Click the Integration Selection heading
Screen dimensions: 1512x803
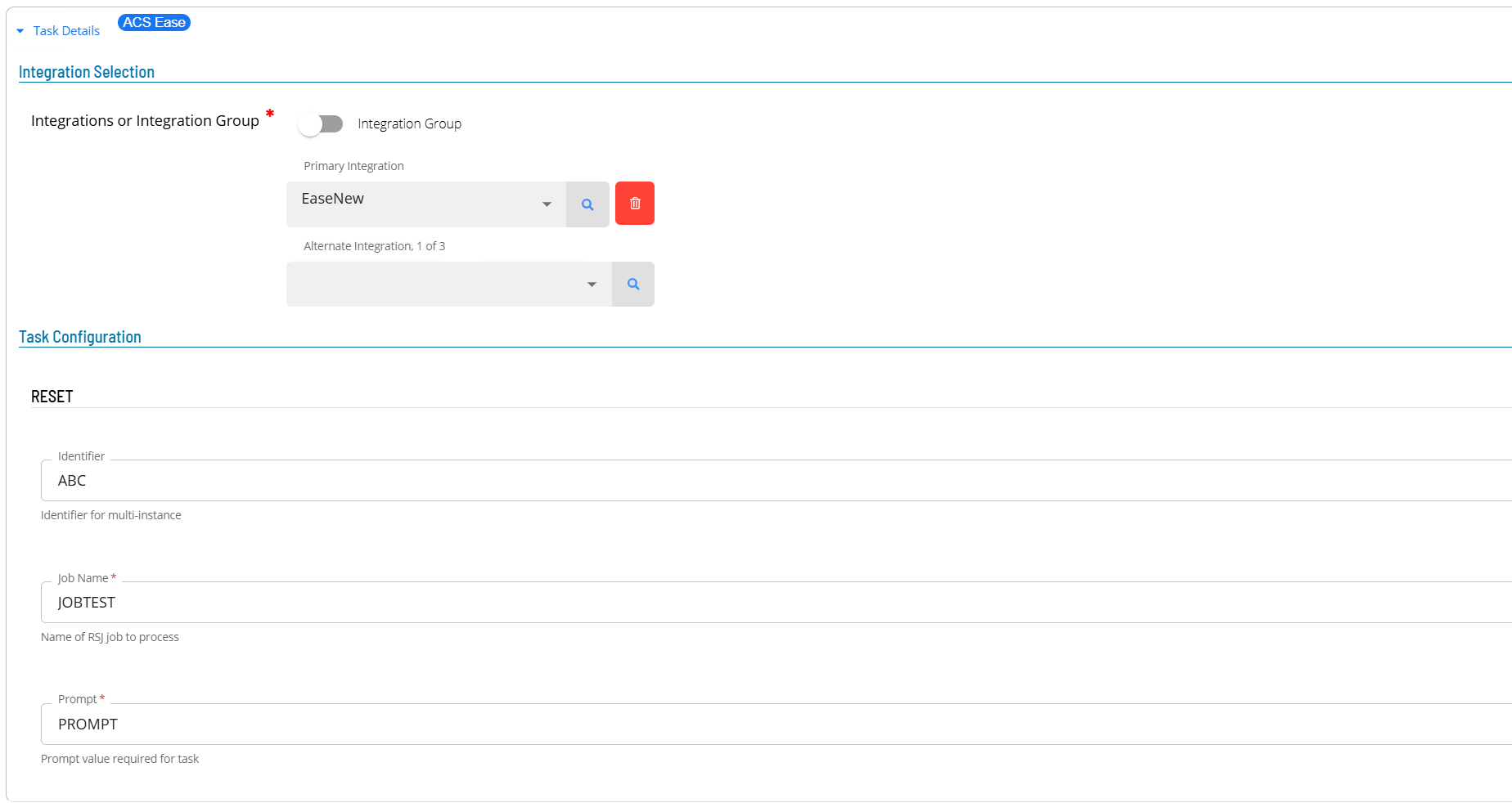point(87,72)
